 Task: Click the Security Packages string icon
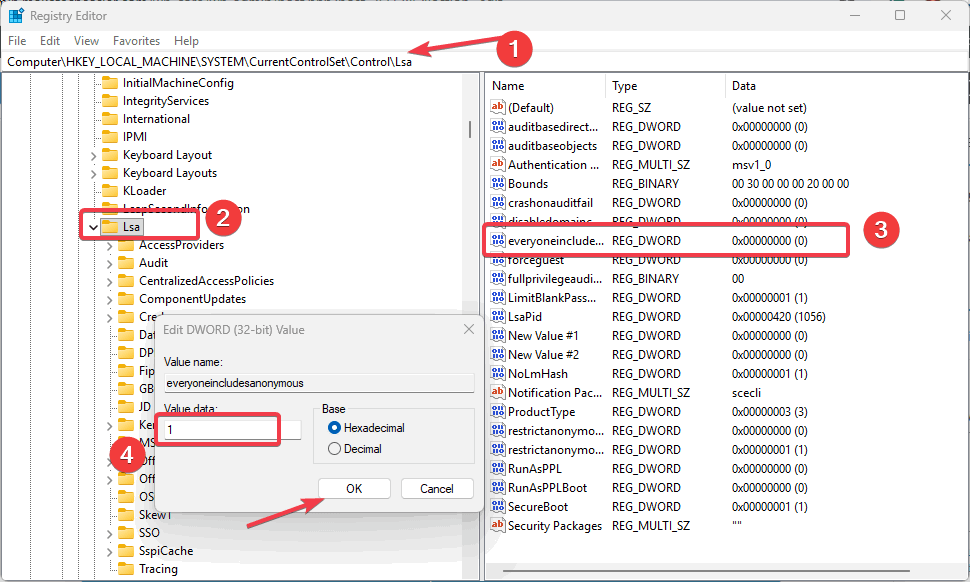point(497,525)
